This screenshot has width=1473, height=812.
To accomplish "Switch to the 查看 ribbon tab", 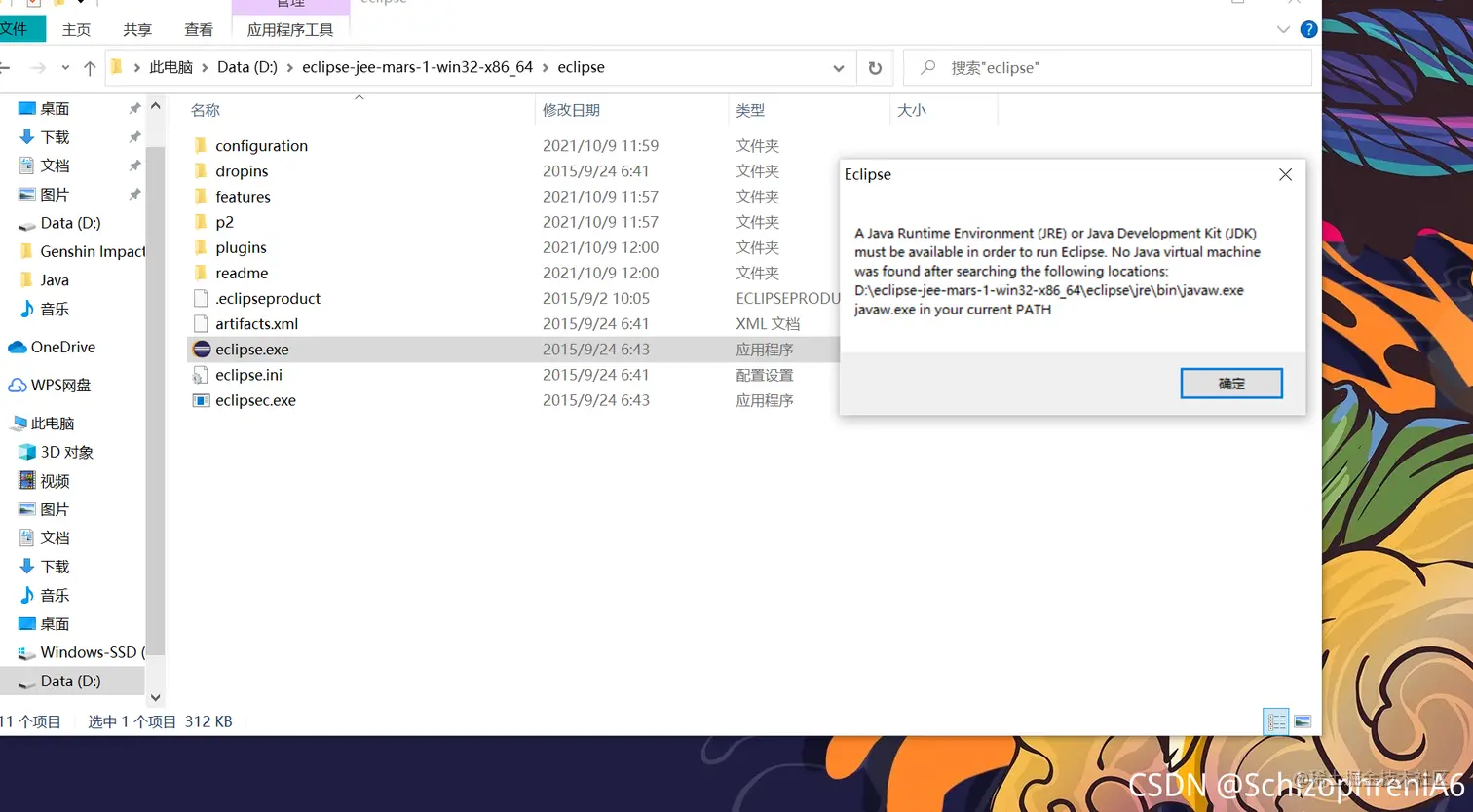I will point(199,30).
